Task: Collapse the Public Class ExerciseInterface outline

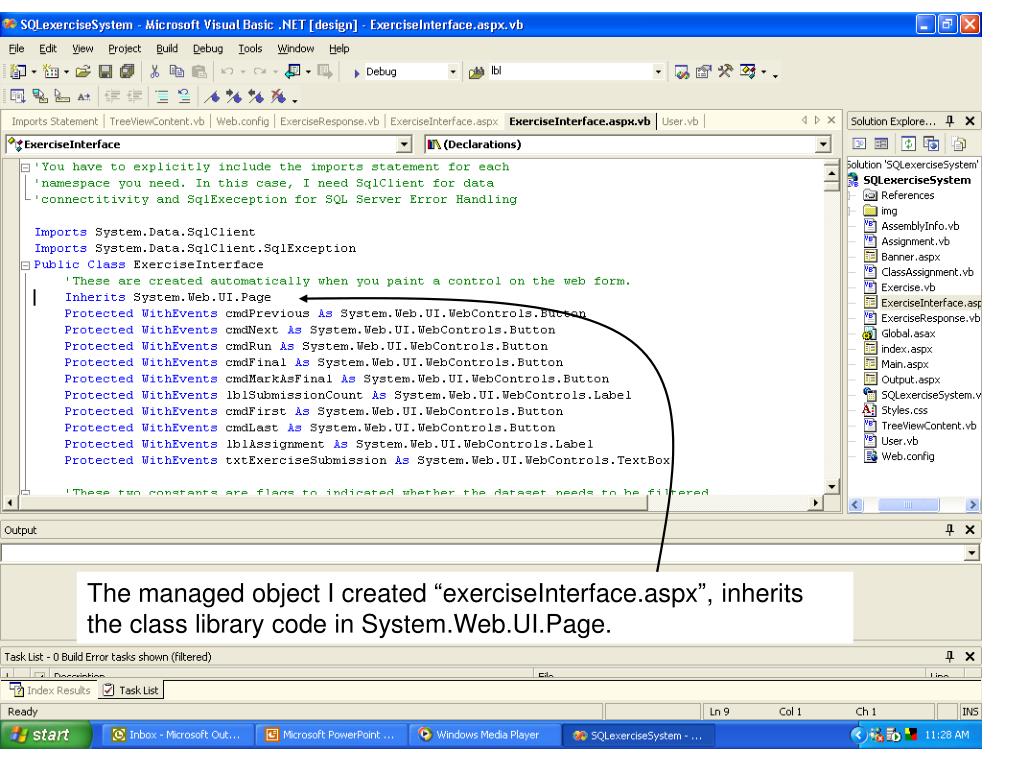Action: coord(25,265)
